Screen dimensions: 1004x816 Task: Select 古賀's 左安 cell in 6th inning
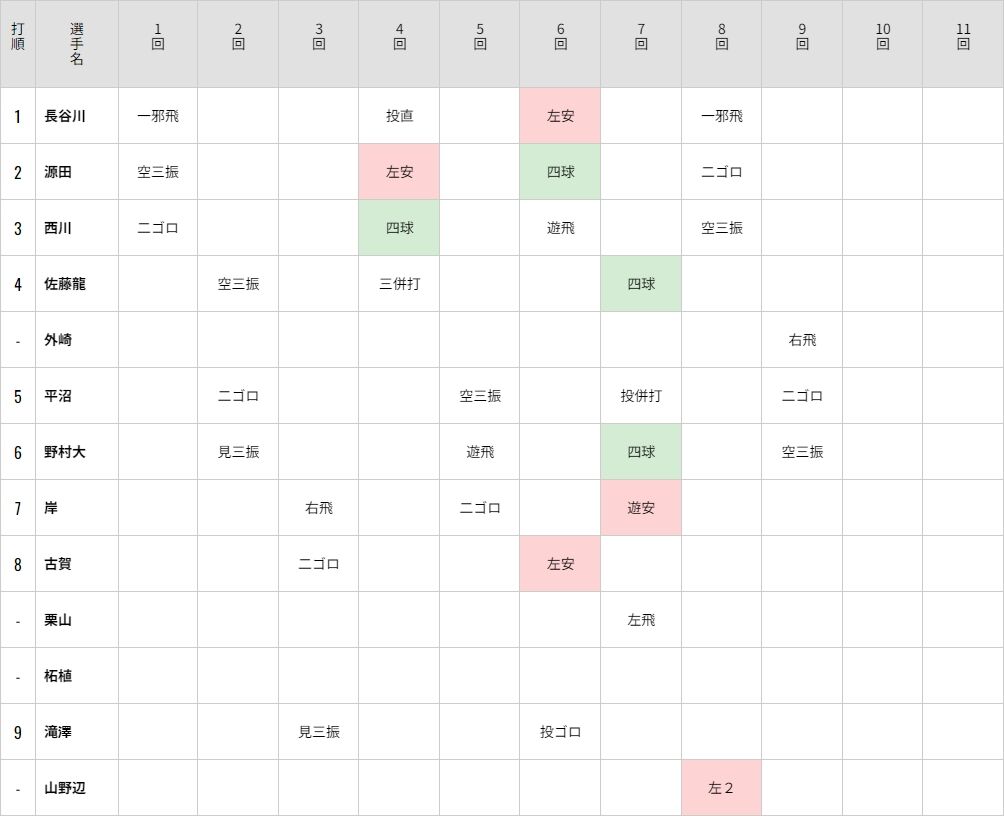click(560, 564)
